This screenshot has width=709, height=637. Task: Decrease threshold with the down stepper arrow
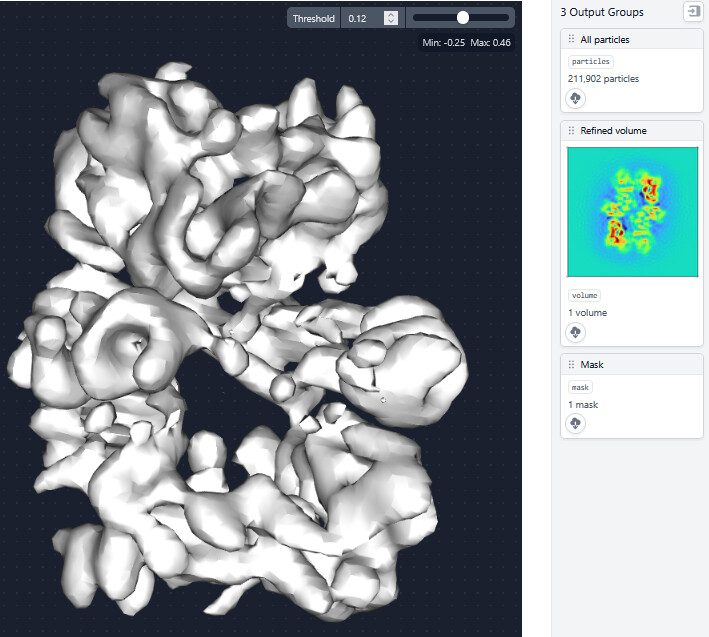[390, 22]
